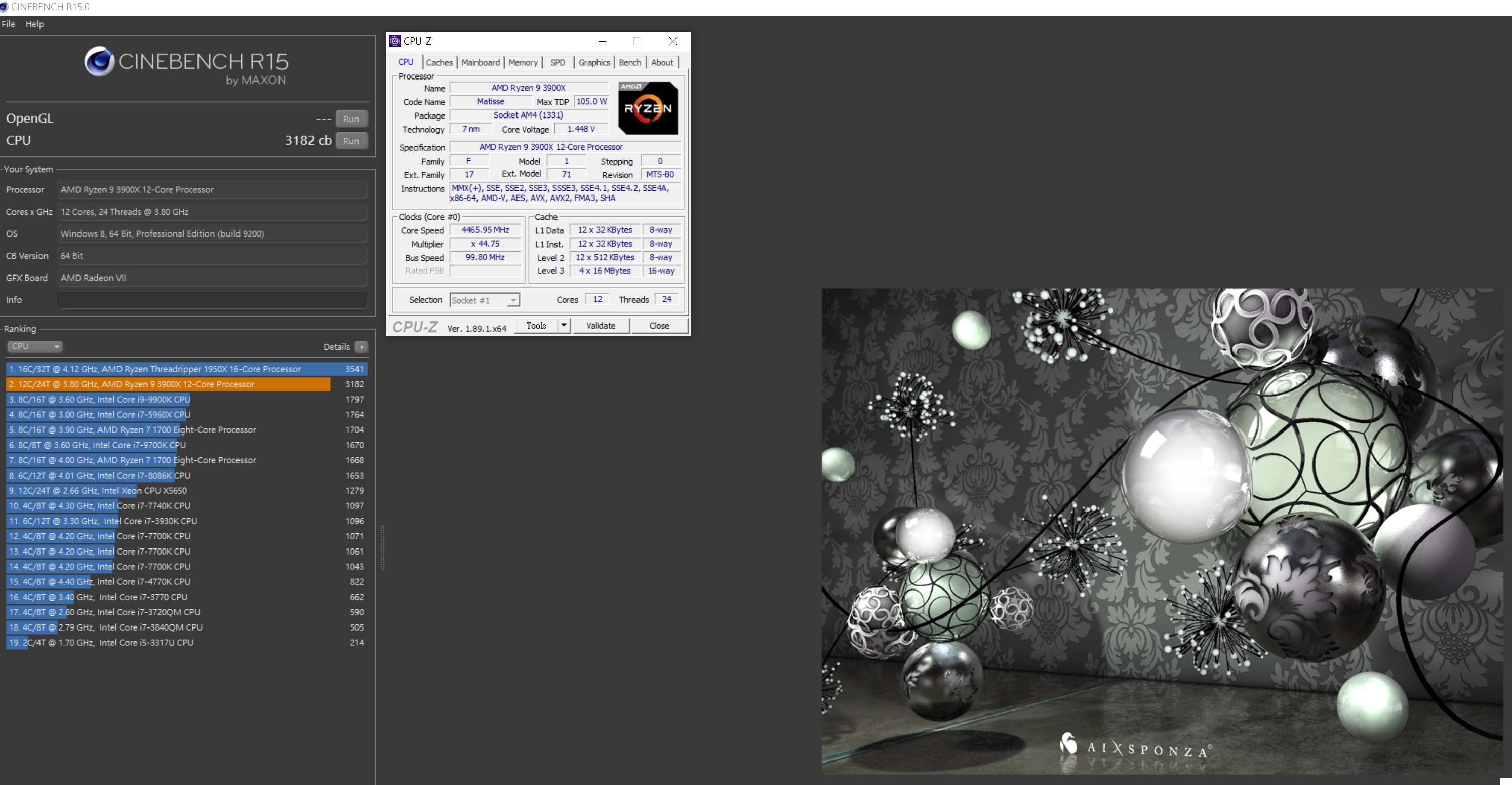Click the Close button in CPU-Z
The width and height of the screenshot is (1512, 785).
659,325
